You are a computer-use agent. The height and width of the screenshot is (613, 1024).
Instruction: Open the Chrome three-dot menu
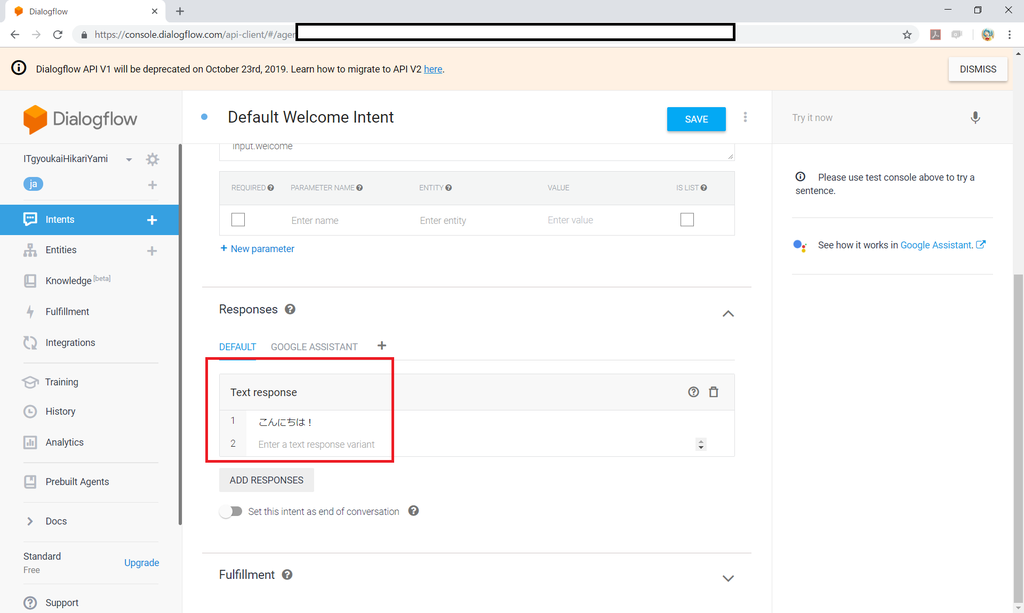(x=1010, y=35)
